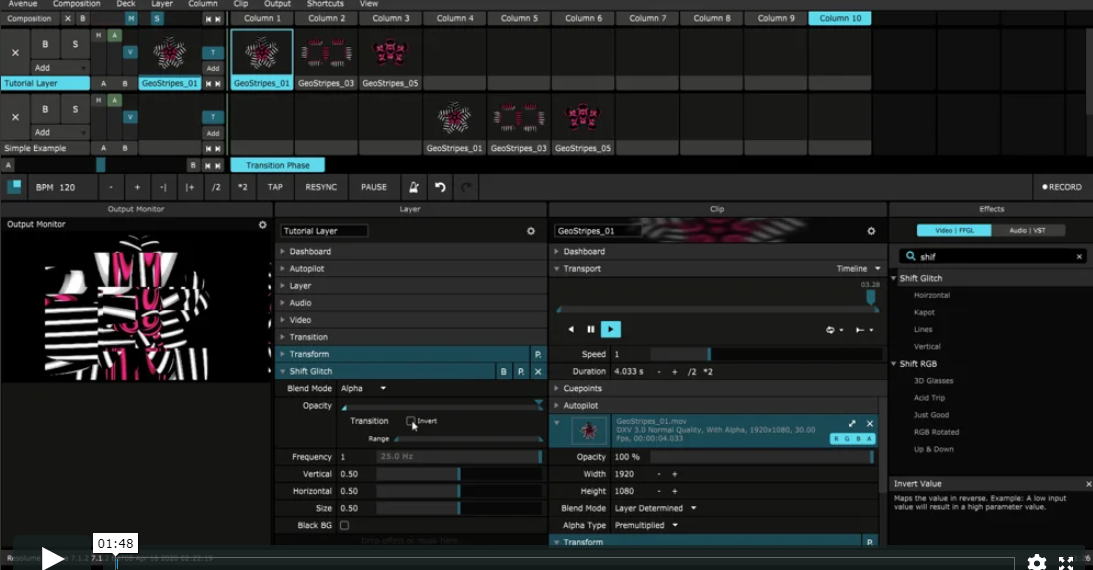
Task: Open the Shift Glitch Blend Mode dropdown
Action: (363, 388)
